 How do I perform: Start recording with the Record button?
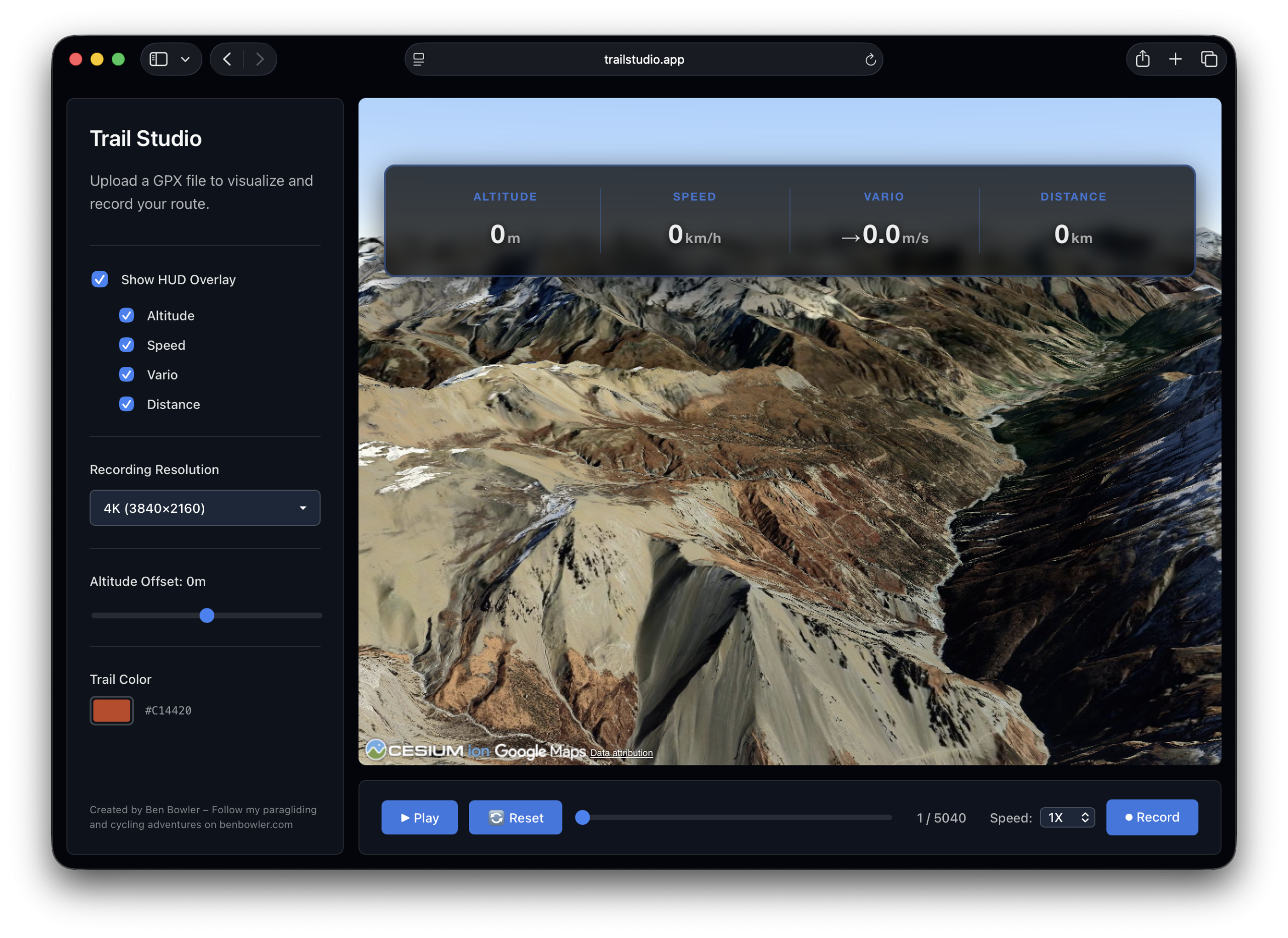(1152, 817)
